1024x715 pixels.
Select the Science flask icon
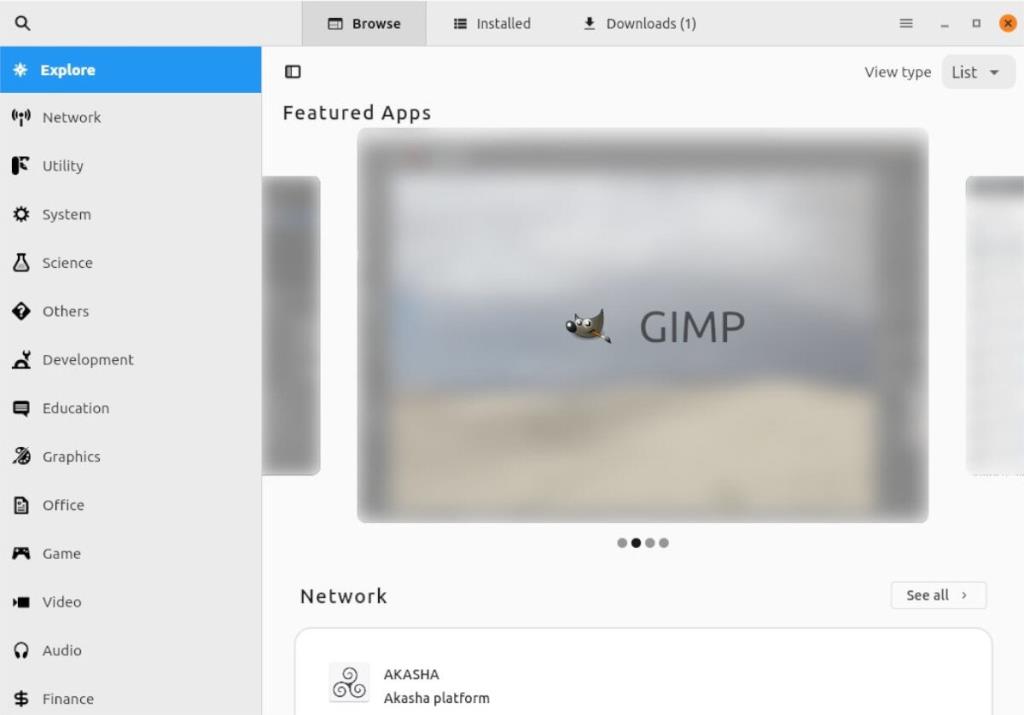pyautogui.click(x=21, y=262)
